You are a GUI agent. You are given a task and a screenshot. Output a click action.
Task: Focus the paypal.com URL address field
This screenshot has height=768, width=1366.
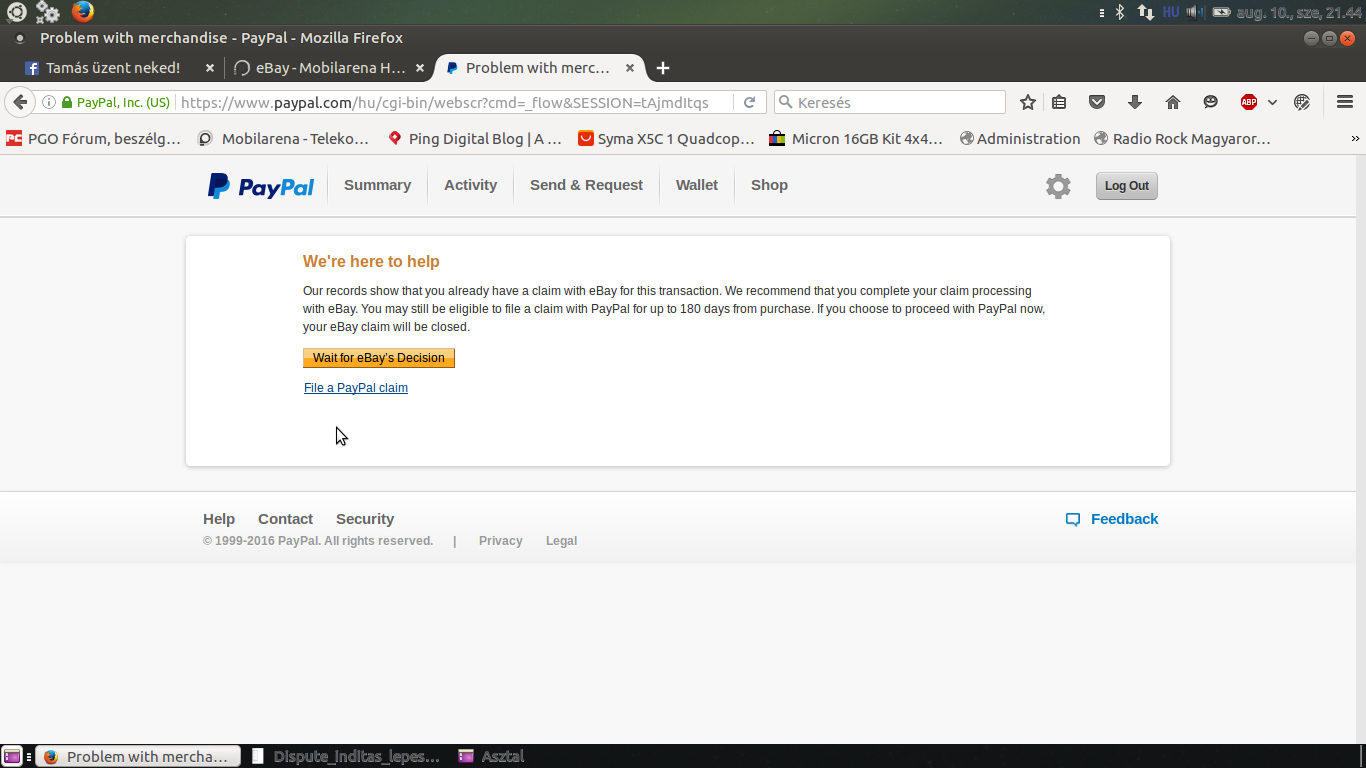[455, 102]
